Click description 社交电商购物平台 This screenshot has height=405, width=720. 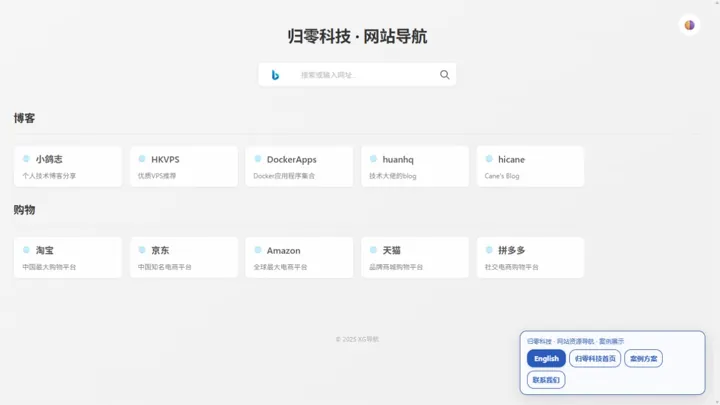pos(512,267)
